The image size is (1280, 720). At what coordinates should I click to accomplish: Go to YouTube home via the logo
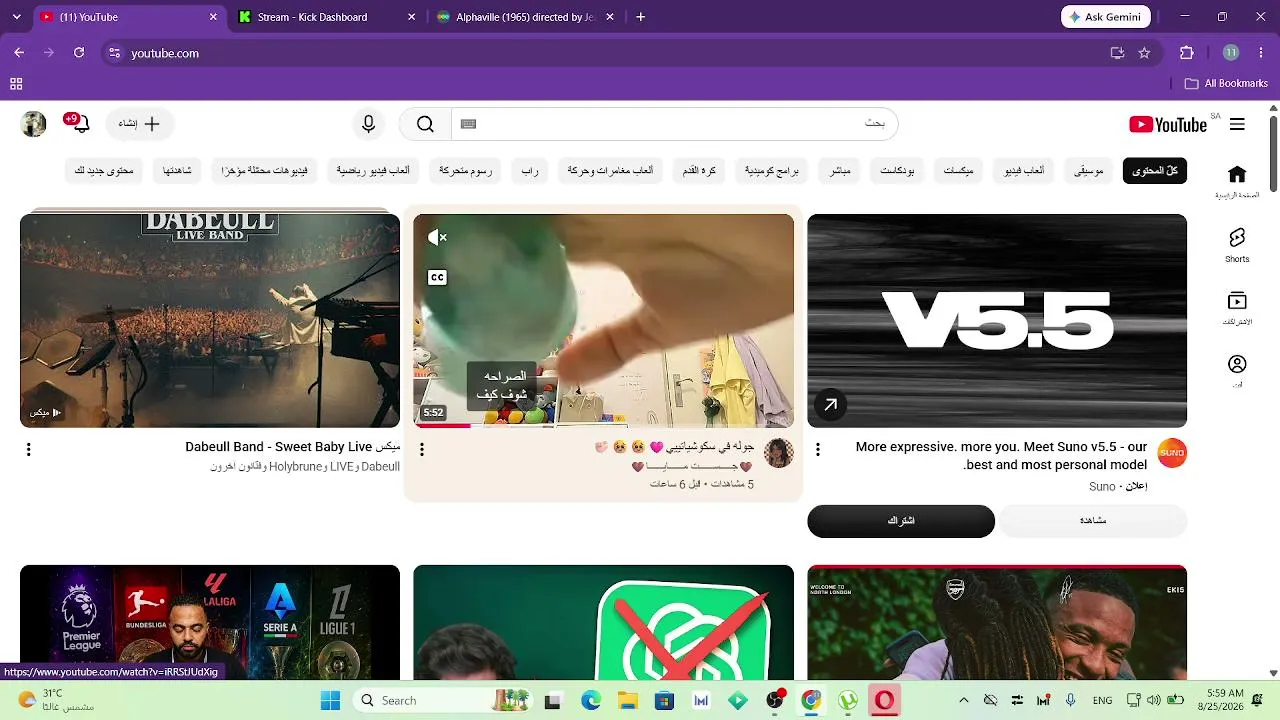pyautogui.click(x=1168, y=124)
